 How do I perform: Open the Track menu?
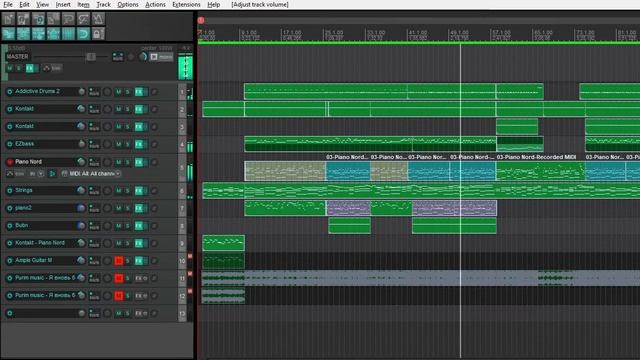tap(103, 4)
